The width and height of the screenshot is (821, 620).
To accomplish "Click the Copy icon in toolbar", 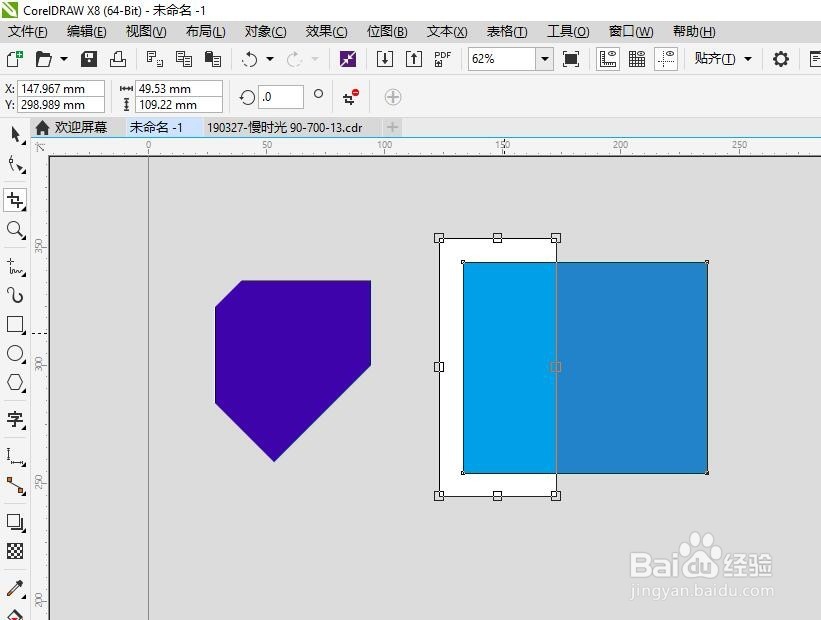I will click(184, 59).
